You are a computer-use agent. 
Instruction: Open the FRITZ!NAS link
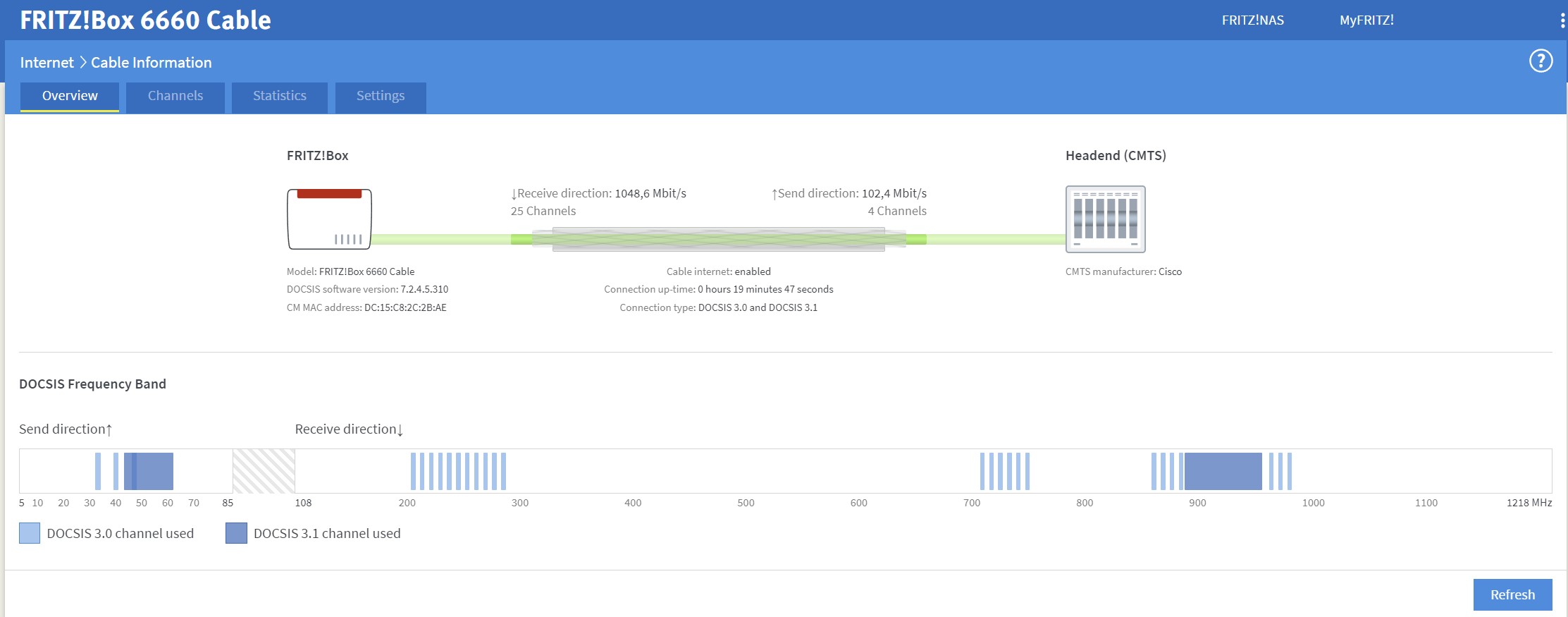(1252, 20)
